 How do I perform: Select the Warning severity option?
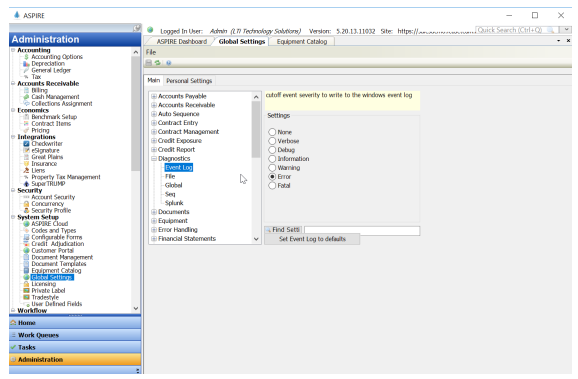(272, 168)
